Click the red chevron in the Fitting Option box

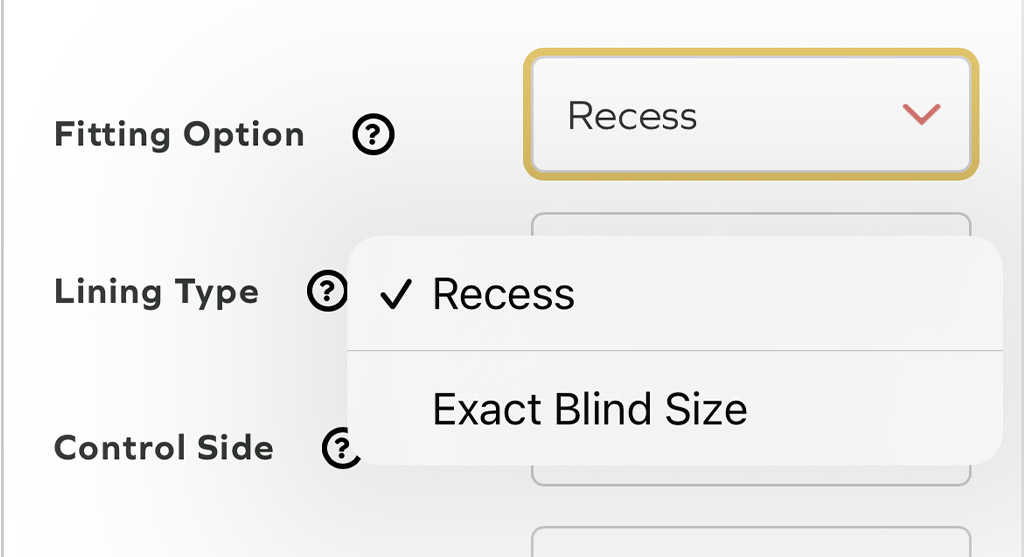click(x=921, y=115)
